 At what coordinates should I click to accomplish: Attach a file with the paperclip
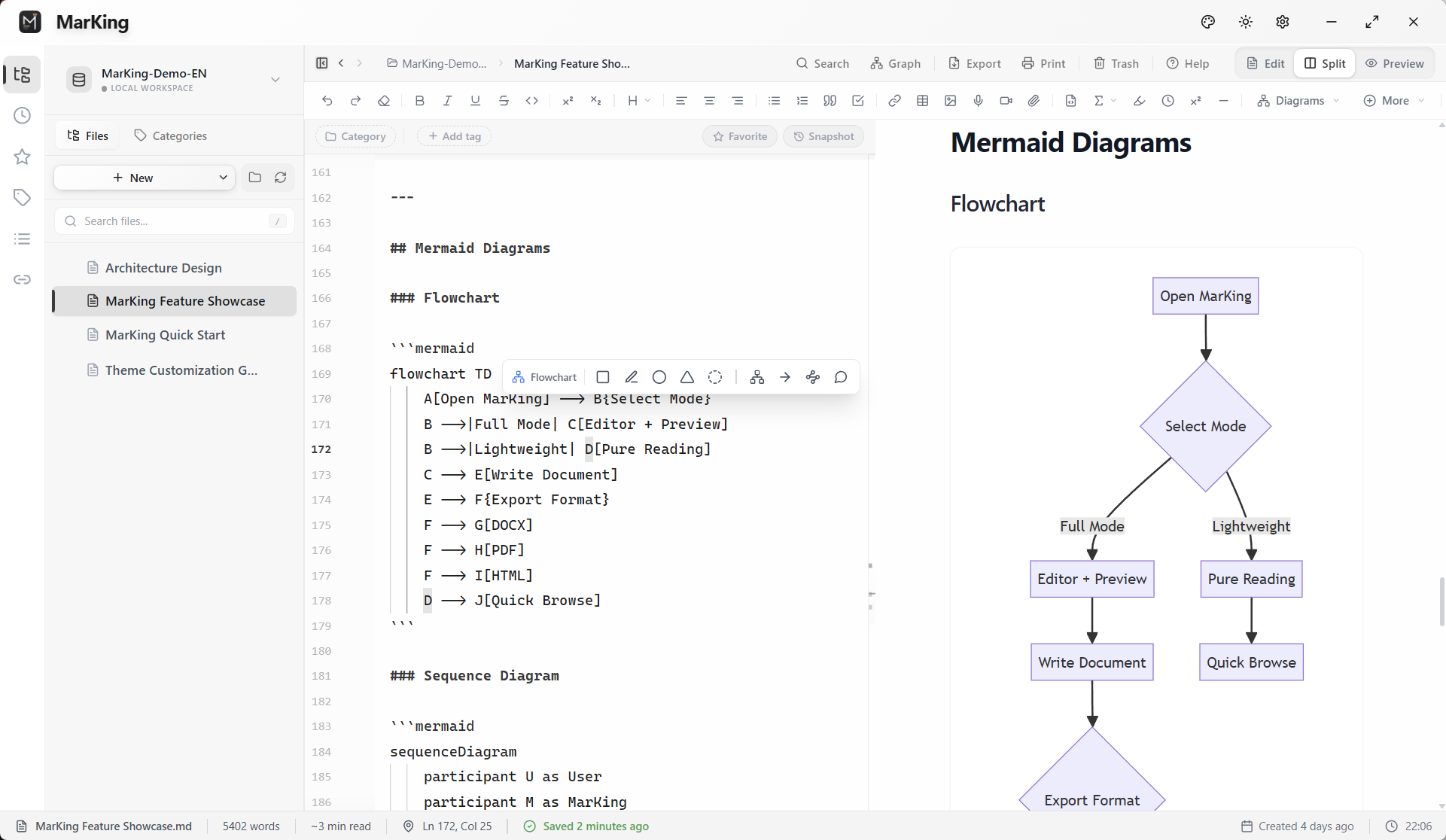click(x=1034, y=101)
